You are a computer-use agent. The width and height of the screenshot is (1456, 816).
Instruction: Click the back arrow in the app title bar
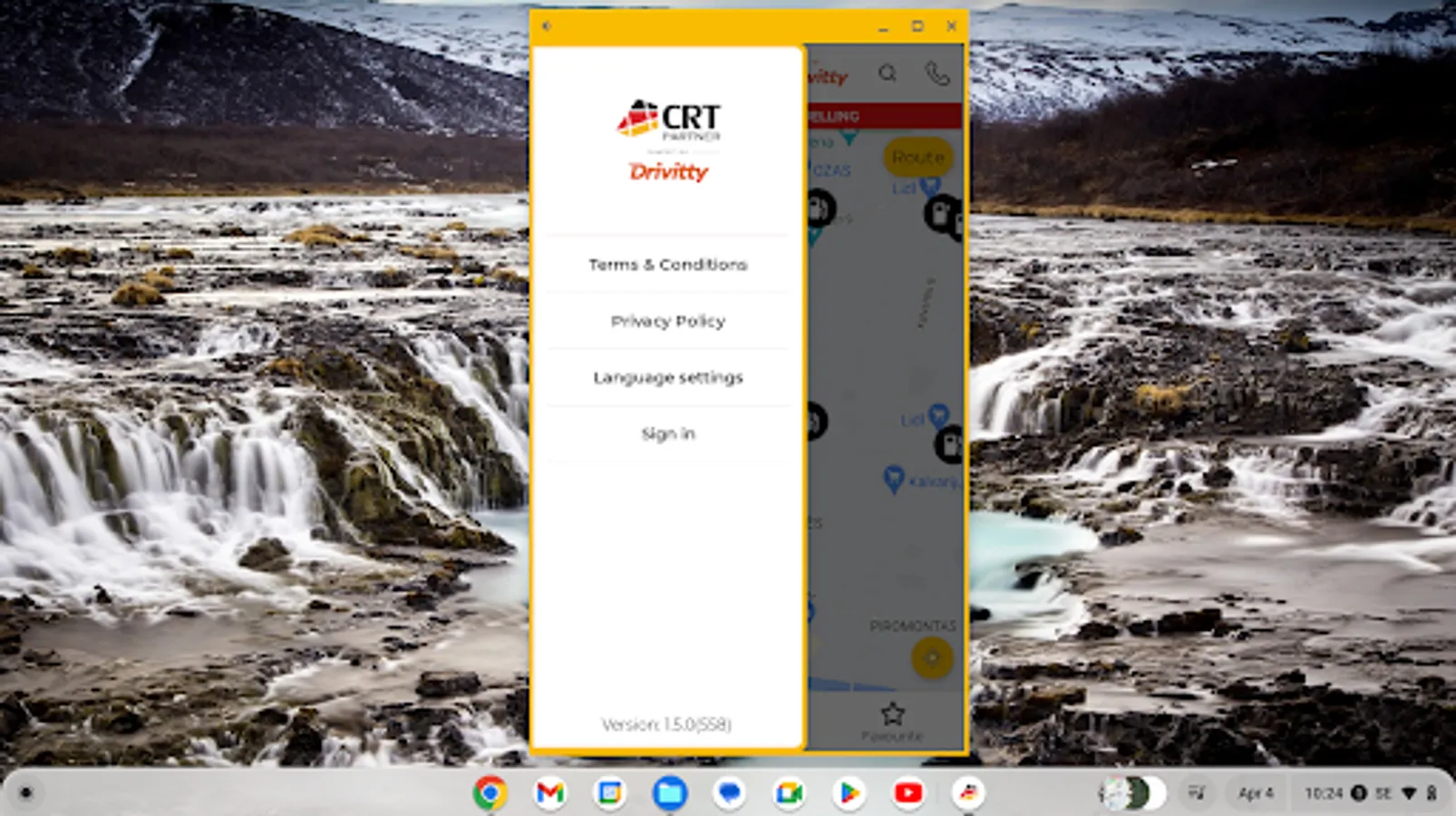coord(547,26)
